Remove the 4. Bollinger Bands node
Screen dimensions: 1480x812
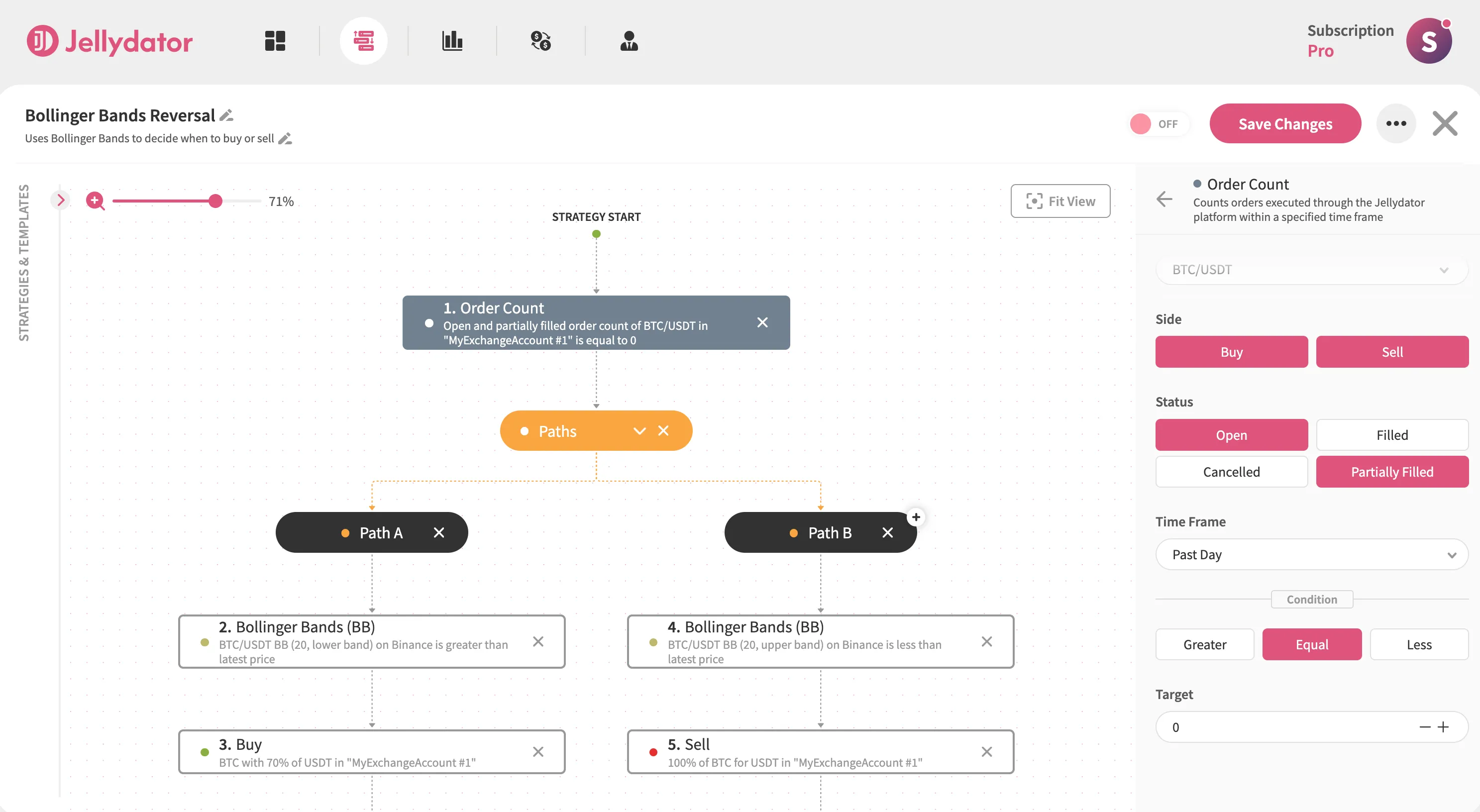point(987,641)
